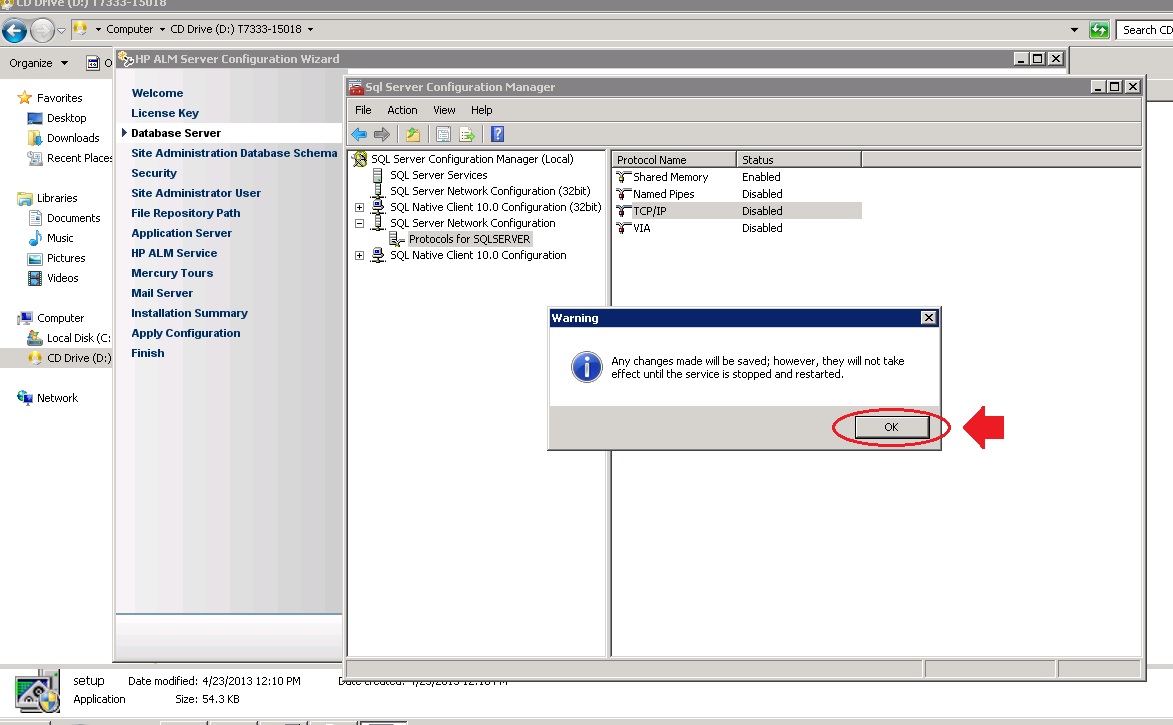The height and width of the screenshot is (725, 1173).
Task: Click the Shared Memory protocol icon
Action: pos(622,177)
